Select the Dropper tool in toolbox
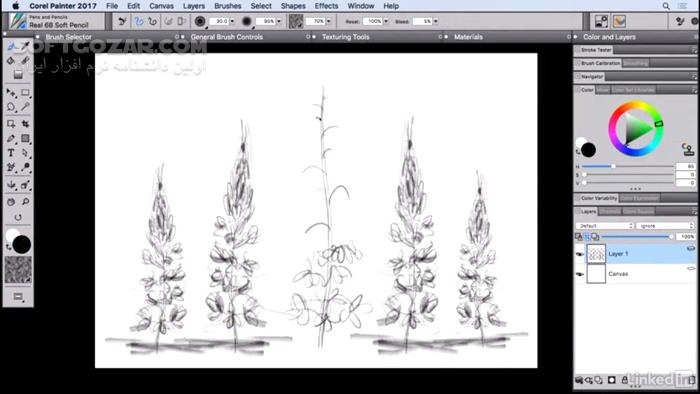Screen dimensions: 700x394 tap(25, 46)
